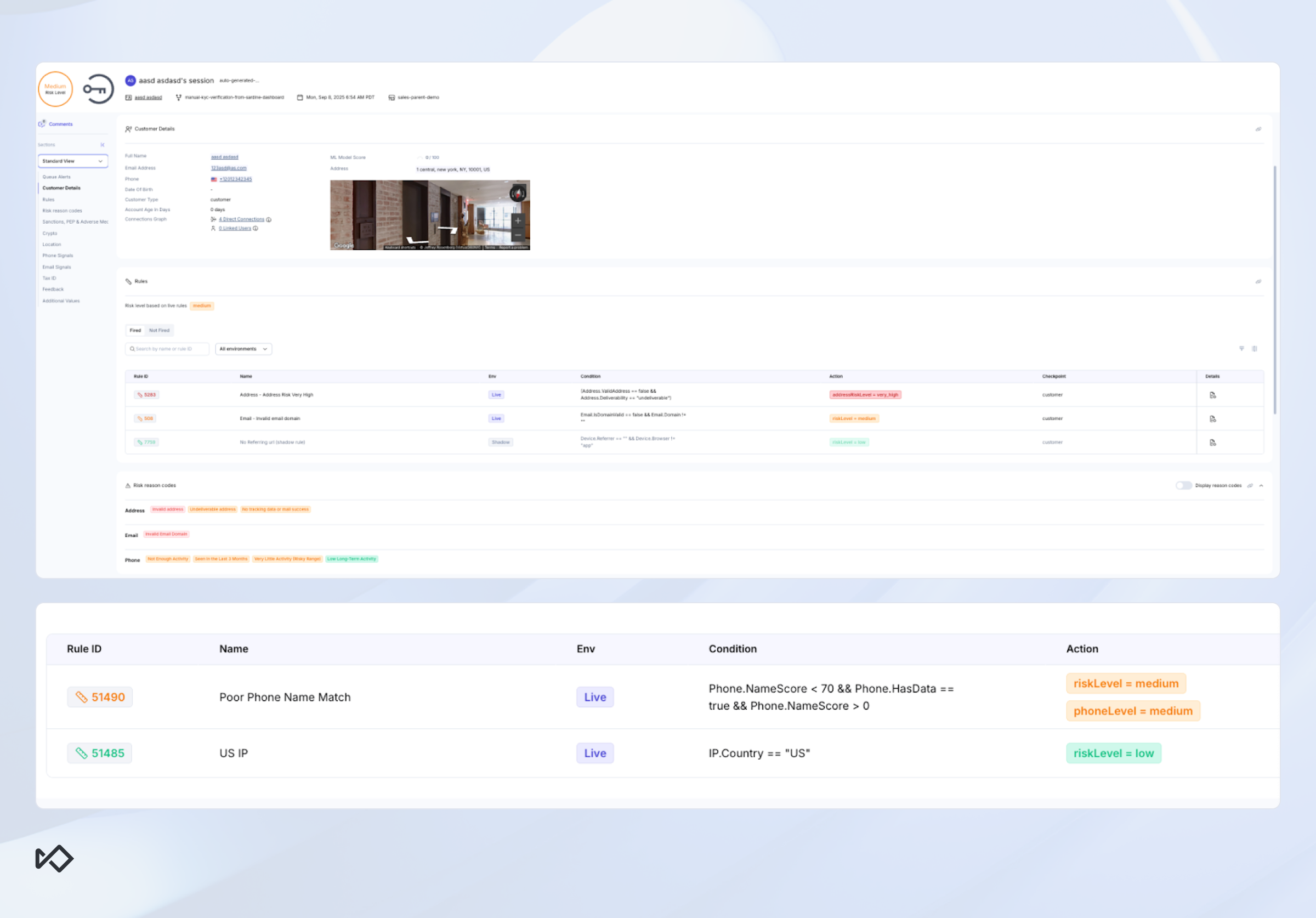Open the All environments dropdown
This screenshot has height=918, width=1316.
(243, 349)
